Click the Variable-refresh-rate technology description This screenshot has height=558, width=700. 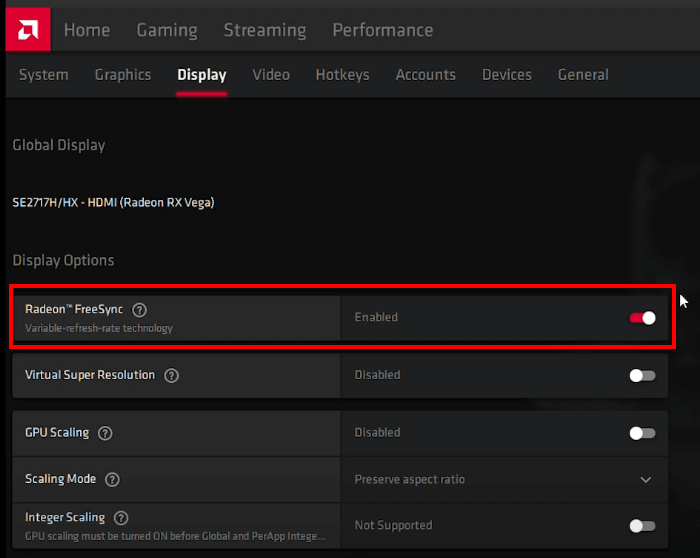[x=99, y=329]
